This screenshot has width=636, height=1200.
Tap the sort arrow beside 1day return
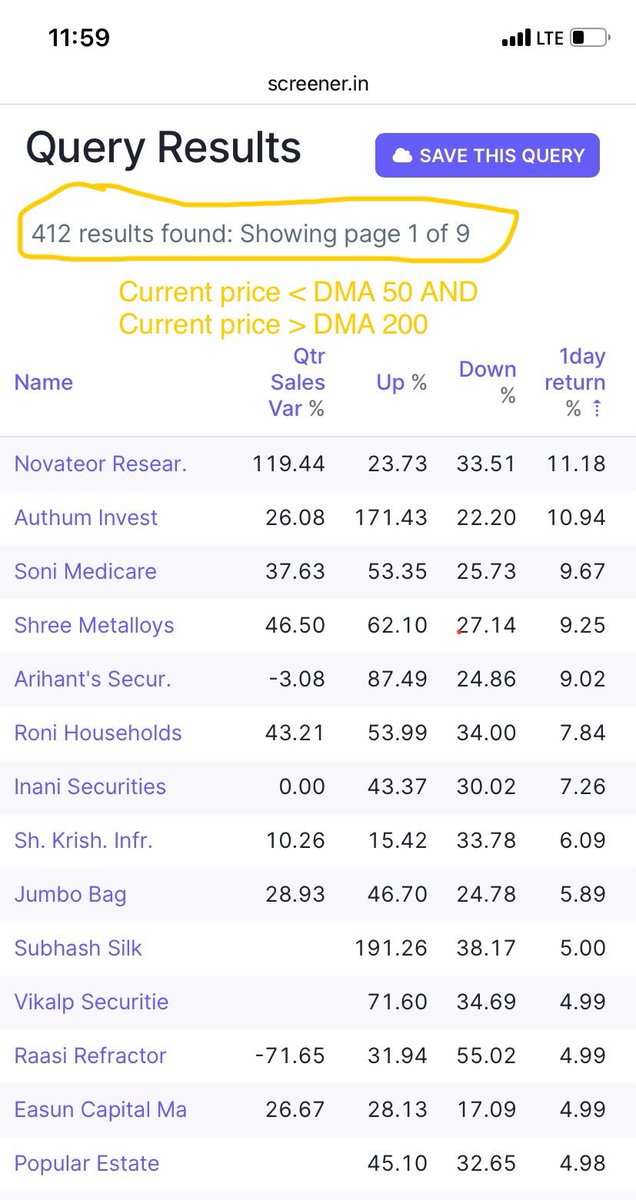pos(598,409)
